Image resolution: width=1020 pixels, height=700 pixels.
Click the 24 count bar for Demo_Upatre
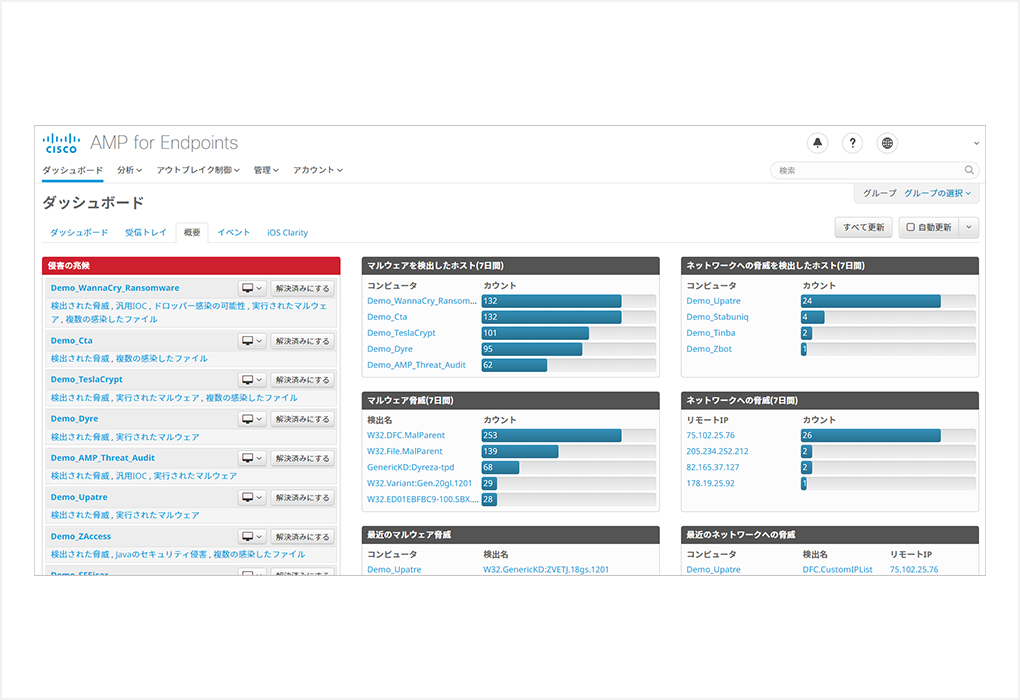tap(871, 301)
